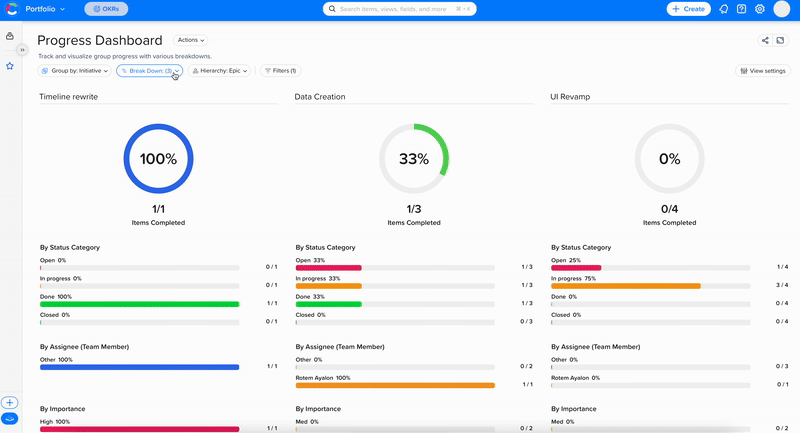Click the Create button
Screen dimensions: 800x433
(688, 9)
